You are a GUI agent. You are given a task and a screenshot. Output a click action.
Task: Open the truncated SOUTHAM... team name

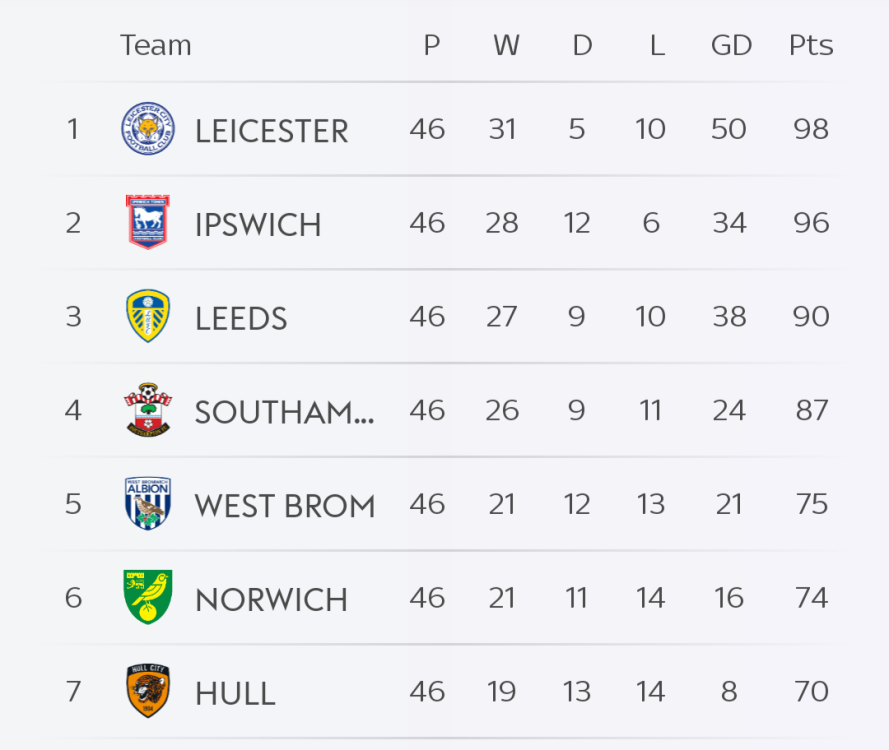(x=284, y=411)
